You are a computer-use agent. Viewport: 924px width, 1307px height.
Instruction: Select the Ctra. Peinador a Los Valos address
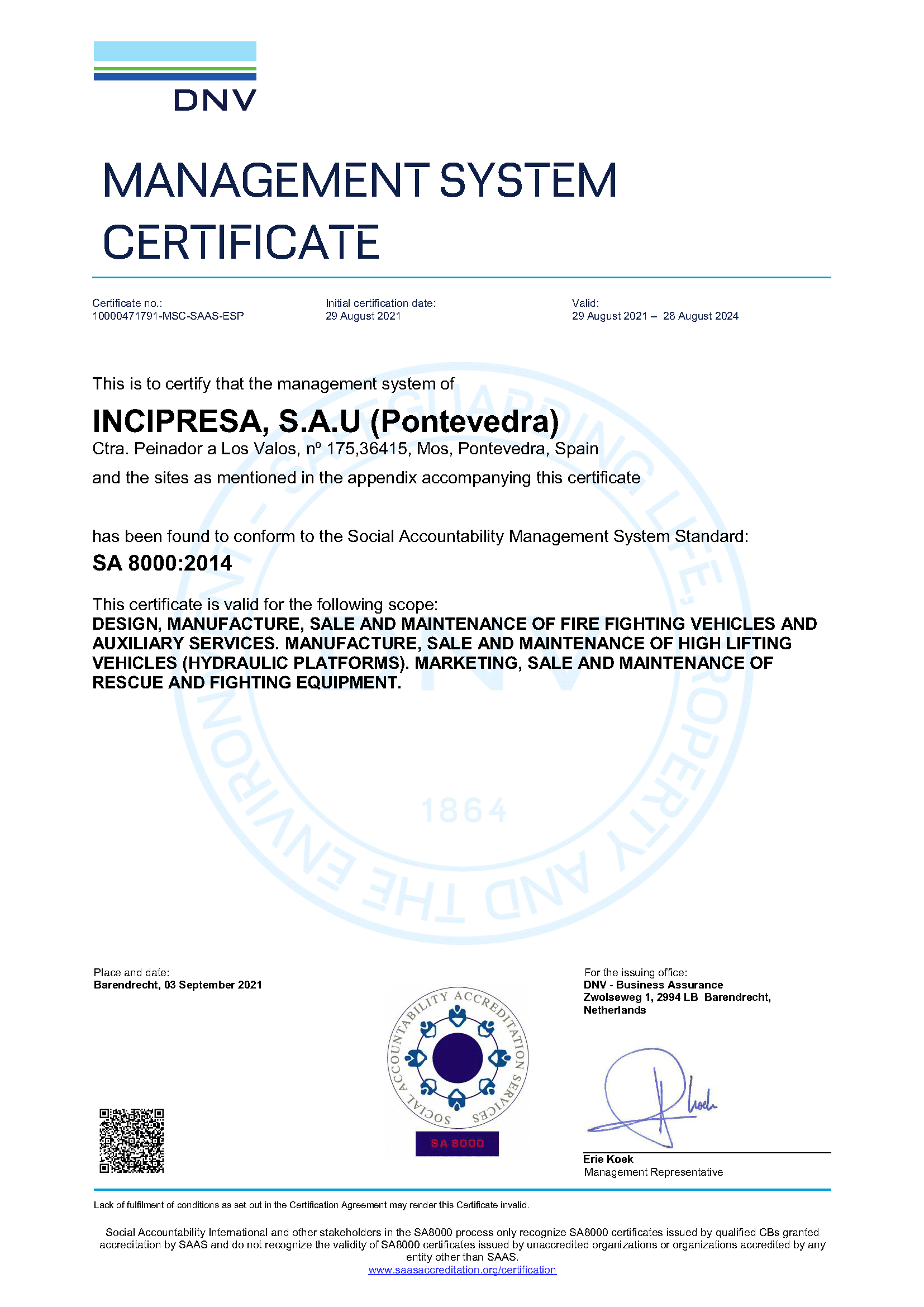[x=345, y=449]
